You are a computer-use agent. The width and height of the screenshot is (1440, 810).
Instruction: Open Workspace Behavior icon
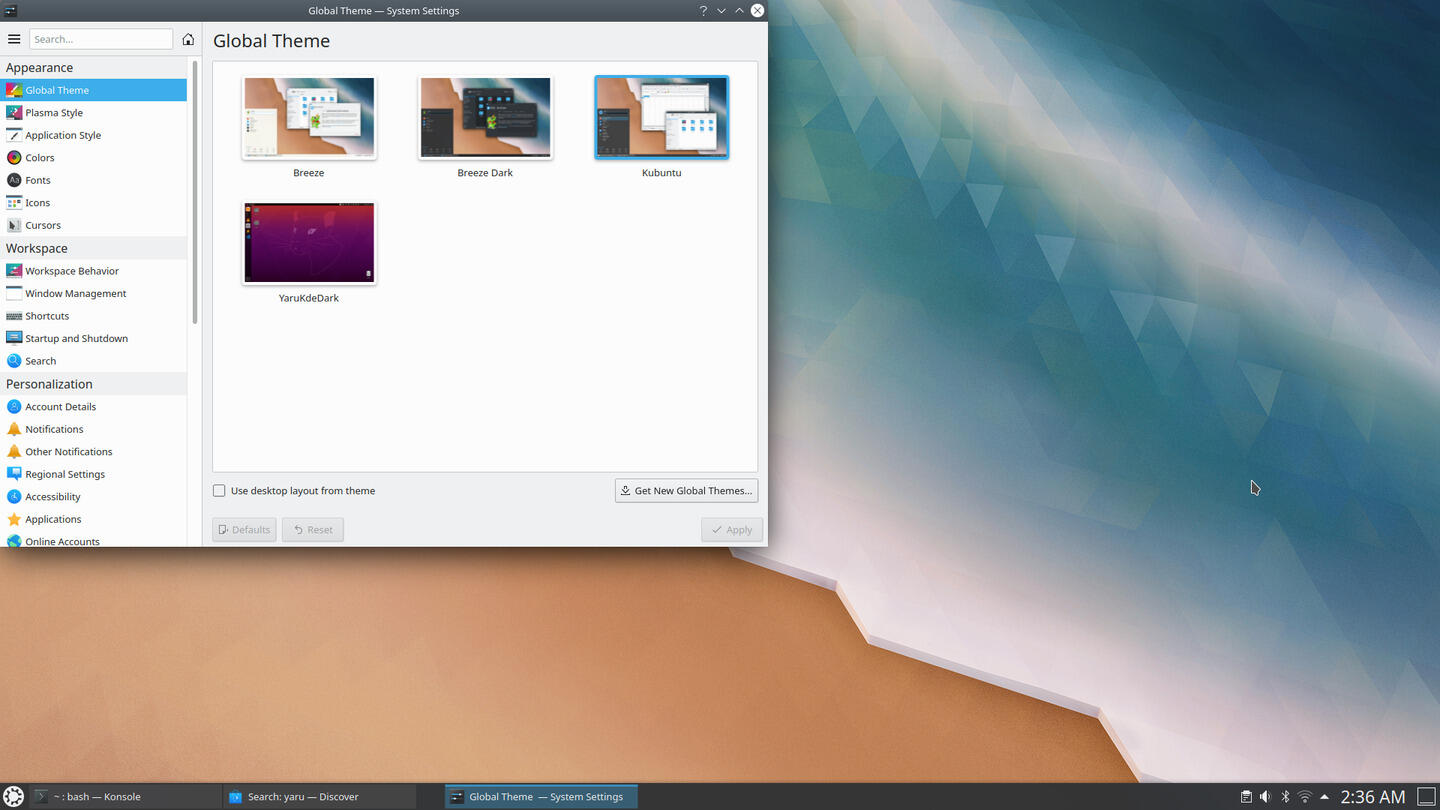point(14,271)
